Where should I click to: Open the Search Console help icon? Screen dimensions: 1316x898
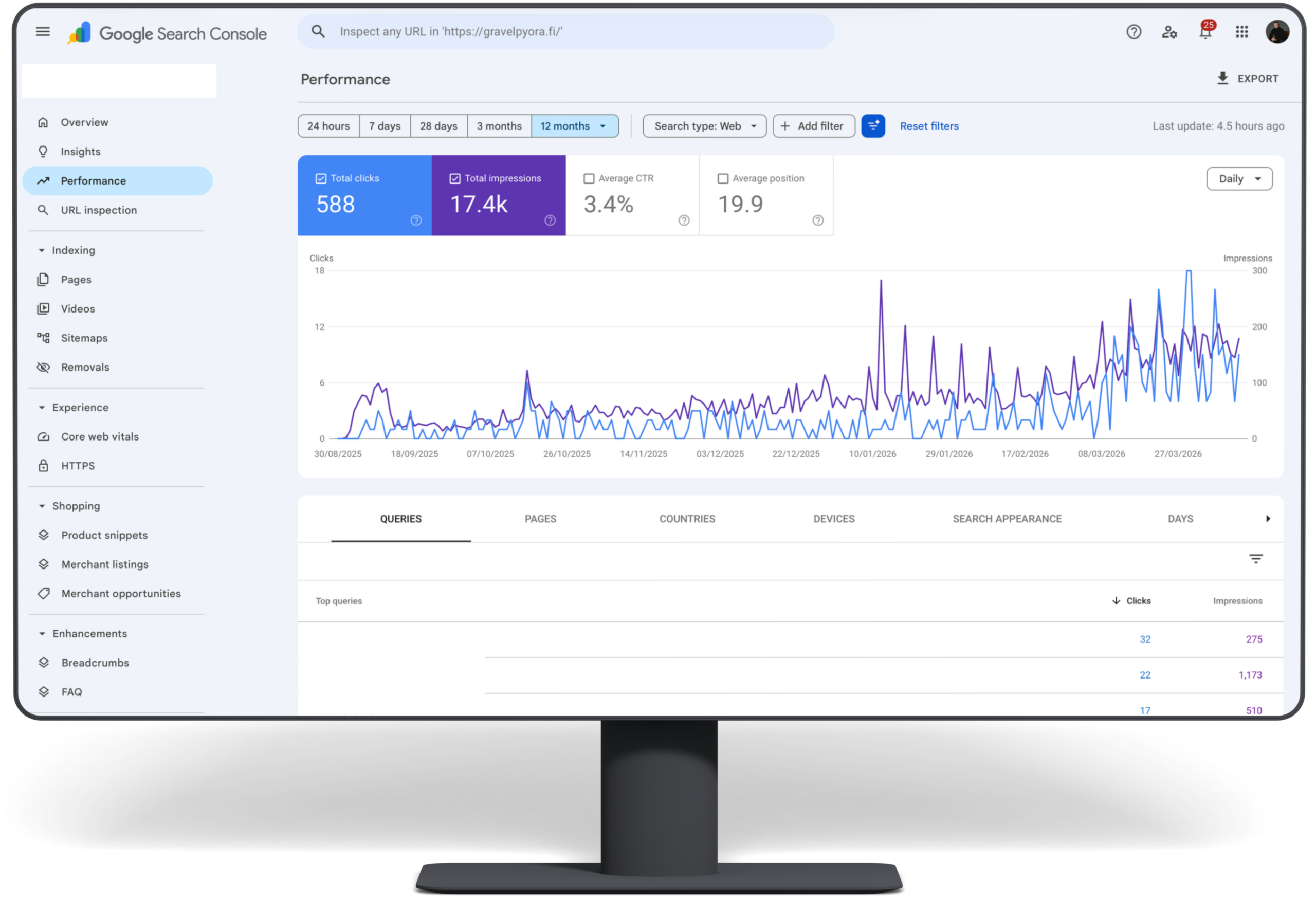[1134, 32]
